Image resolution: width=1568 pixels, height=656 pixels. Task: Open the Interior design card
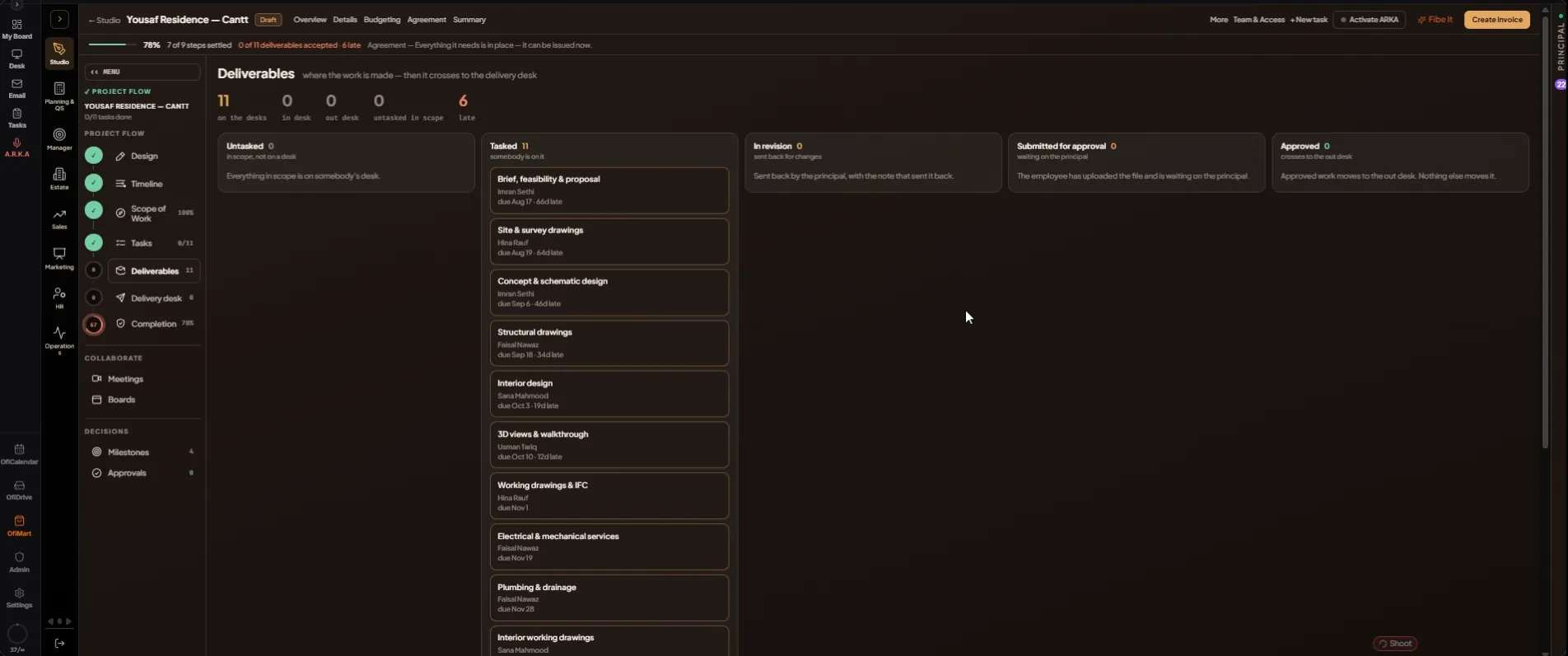tap(609, 394)
